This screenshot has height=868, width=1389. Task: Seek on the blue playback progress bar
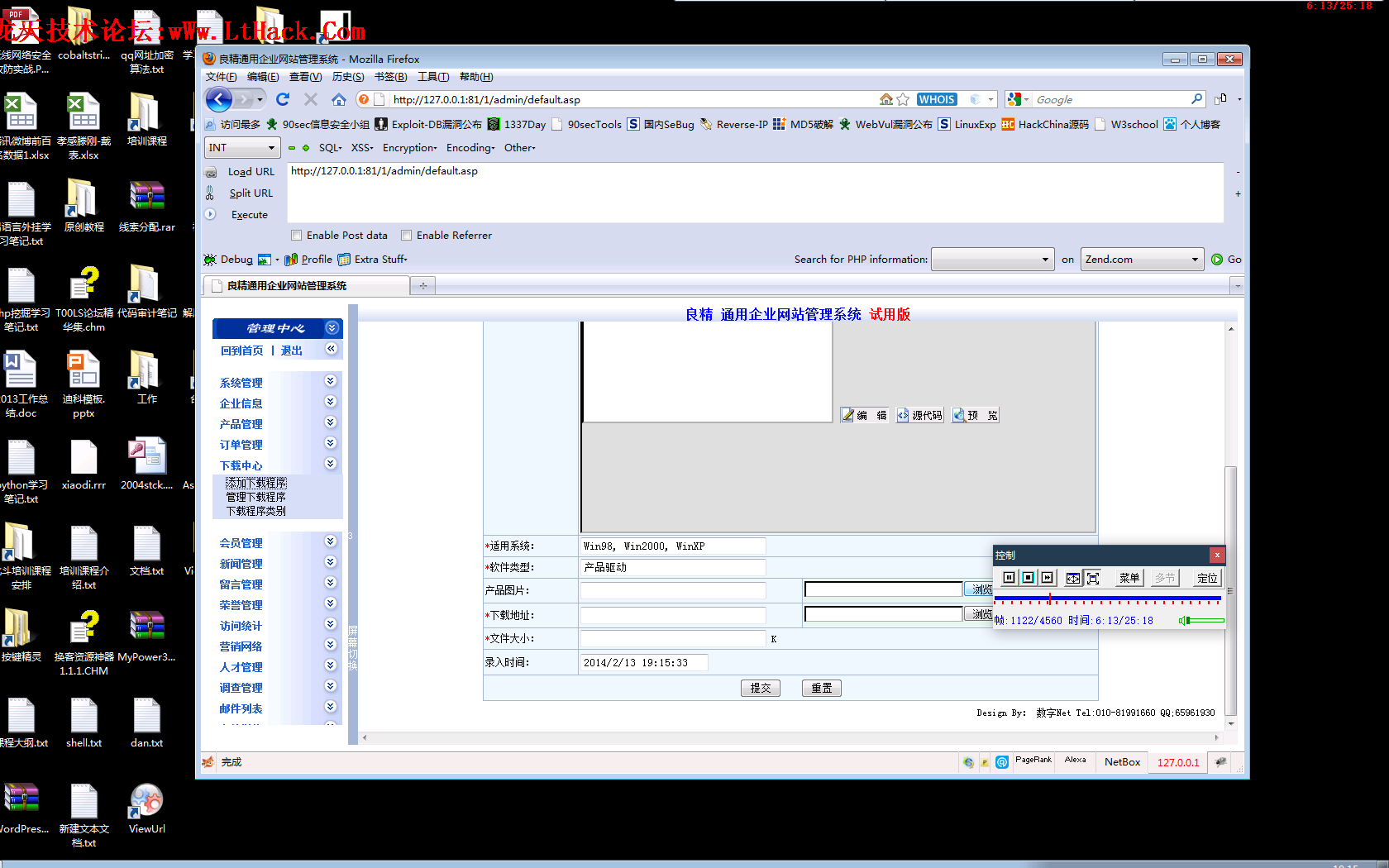[1107, 598]
